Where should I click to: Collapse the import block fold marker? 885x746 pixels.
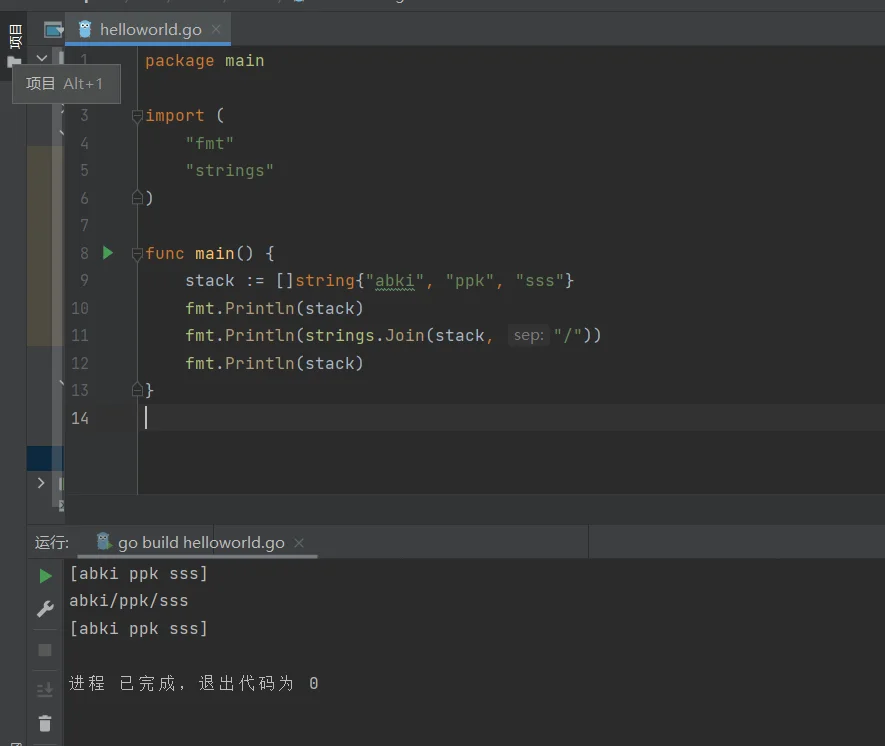[x=137, y=116]
